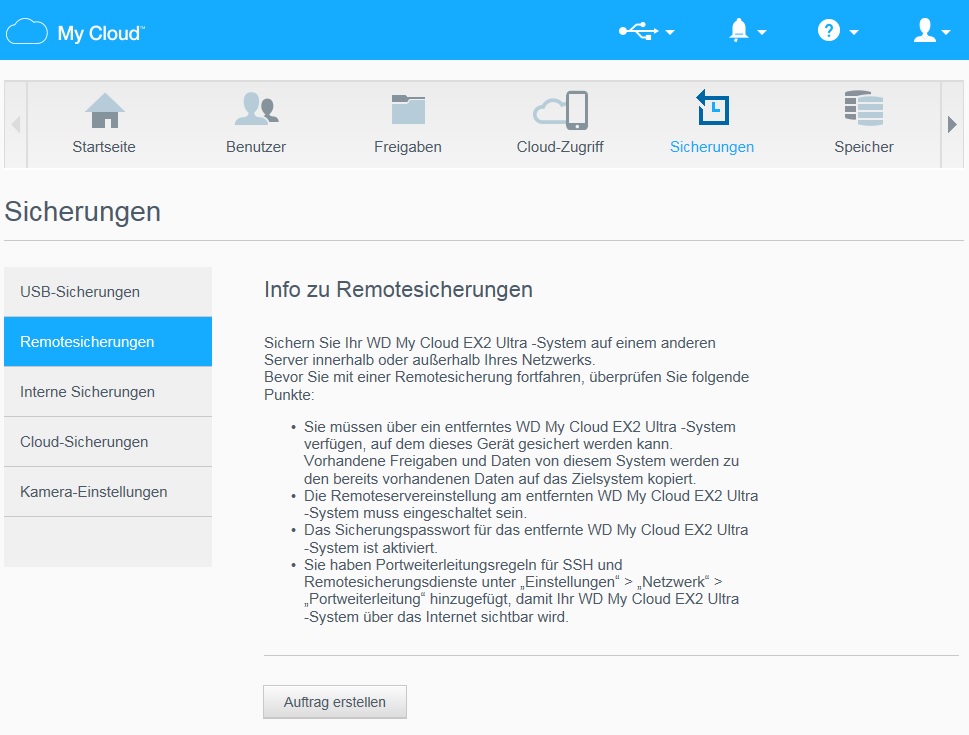Show previous navigation items with left arrow
The width and height of the screenshot is (969, 735).
click(x=16, y=124)
